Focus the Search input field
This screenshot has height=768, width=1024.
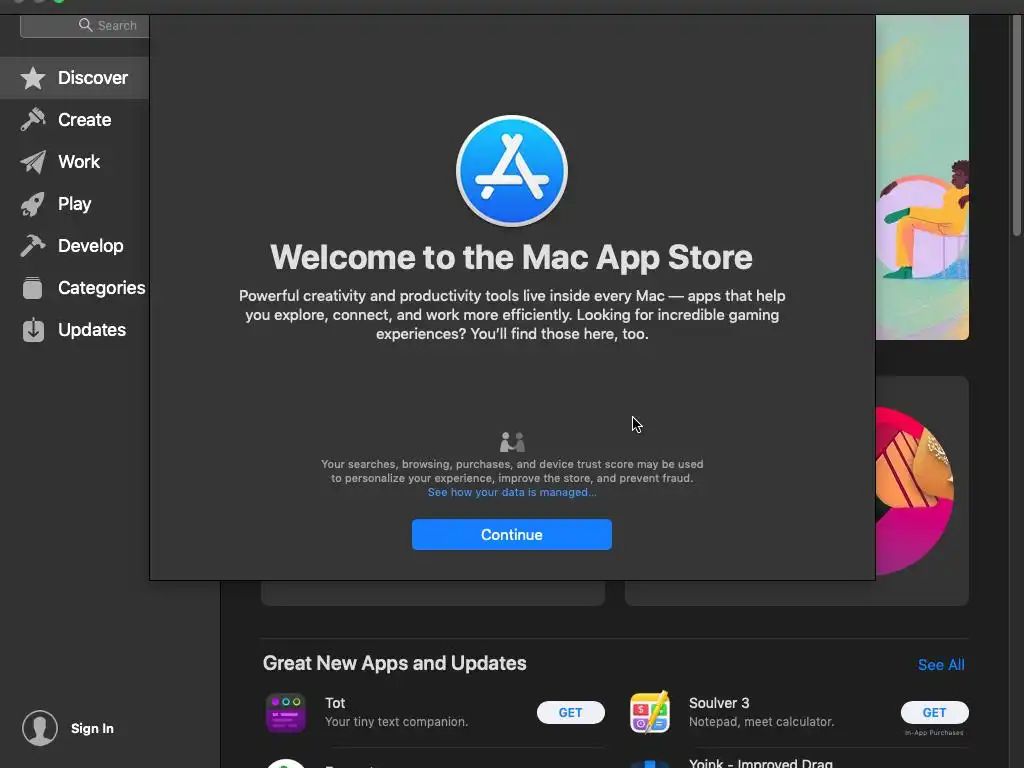coord(85,25)
